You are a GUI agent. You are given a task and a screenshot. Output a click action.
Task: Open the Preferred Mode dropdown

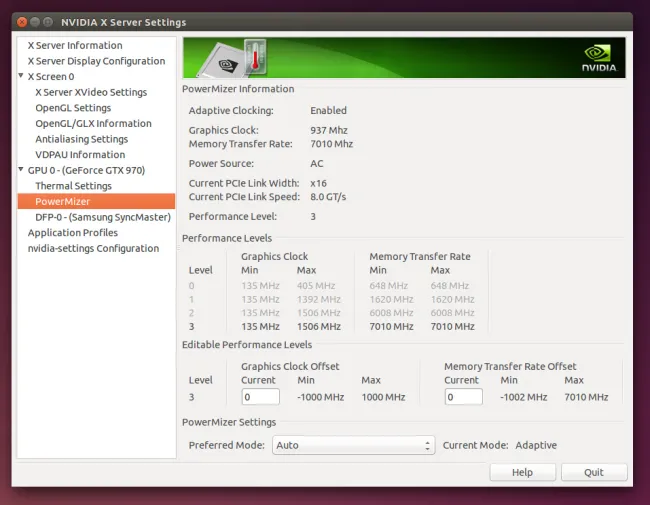(x=353, y=445)
